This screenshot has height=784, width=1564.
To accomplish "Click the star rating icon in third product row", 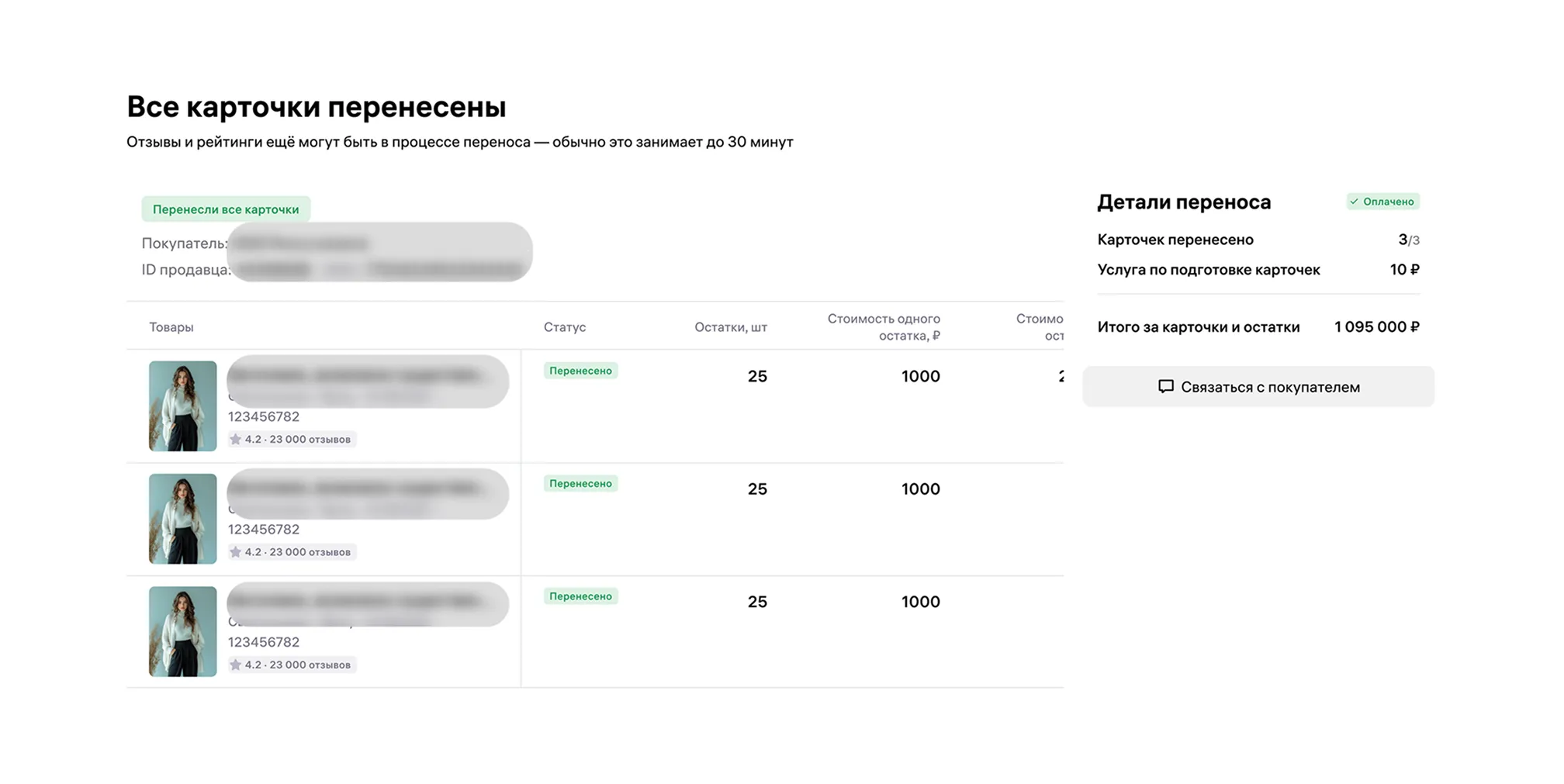I will [x=235, y=665].
